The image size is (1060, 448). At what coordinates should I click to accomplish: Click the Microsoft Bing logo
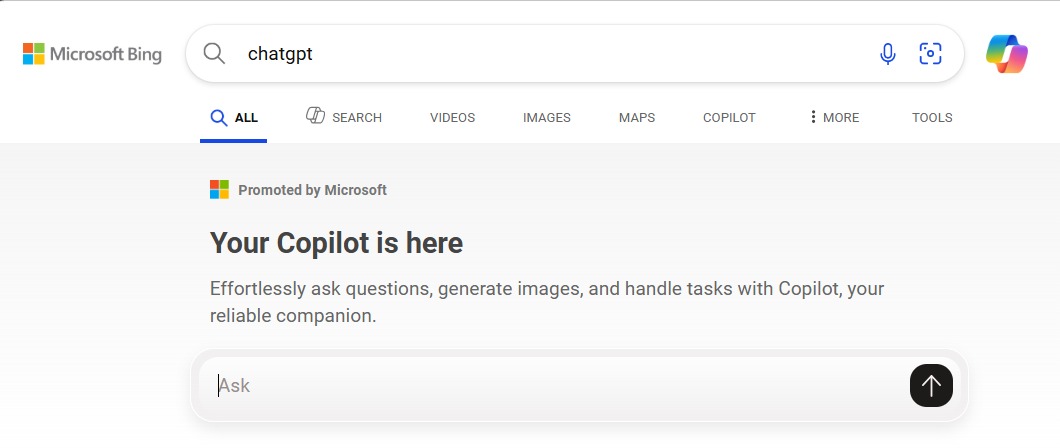[93, 54]
